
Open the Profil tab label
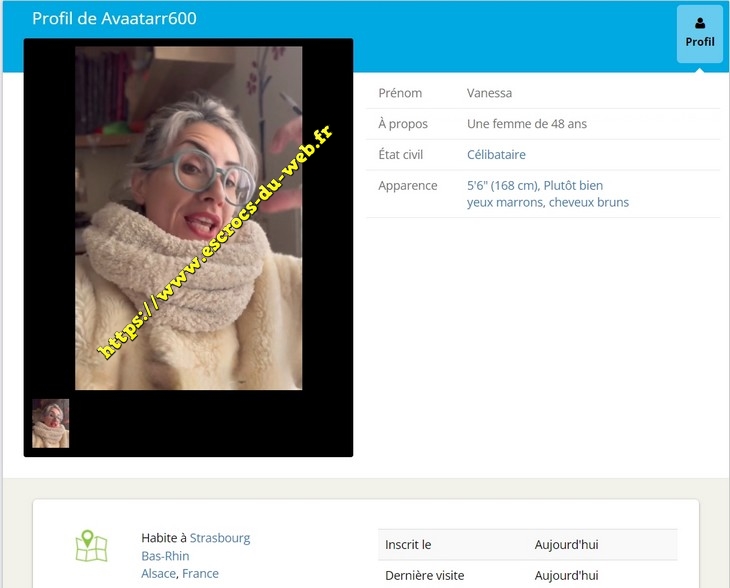[x=699, y=42]
